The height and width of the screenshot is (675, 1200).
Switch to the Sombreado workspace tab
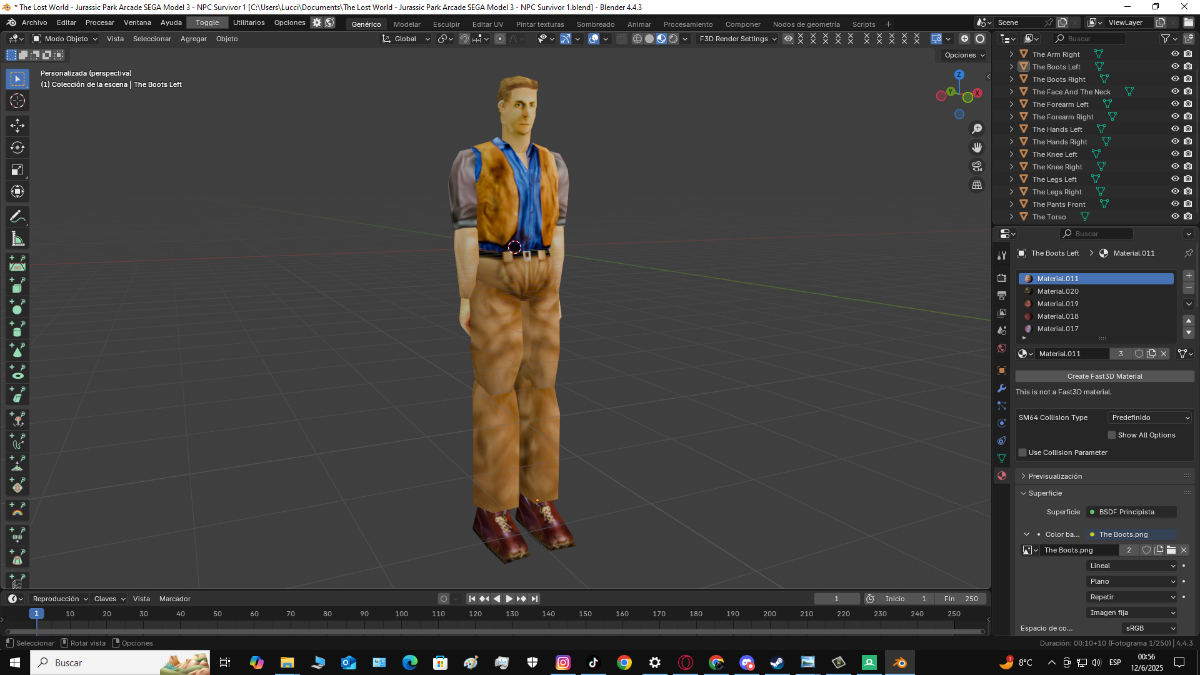596,24
